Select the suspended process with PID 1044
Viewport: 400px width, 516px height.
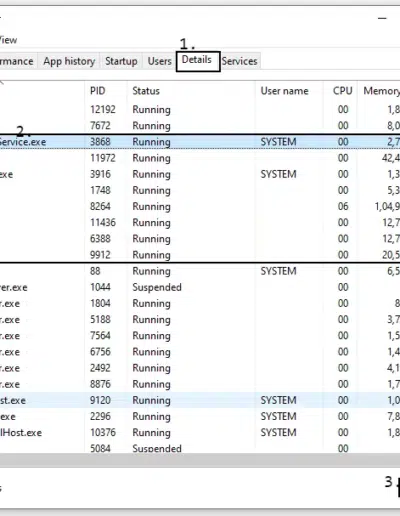200,287
